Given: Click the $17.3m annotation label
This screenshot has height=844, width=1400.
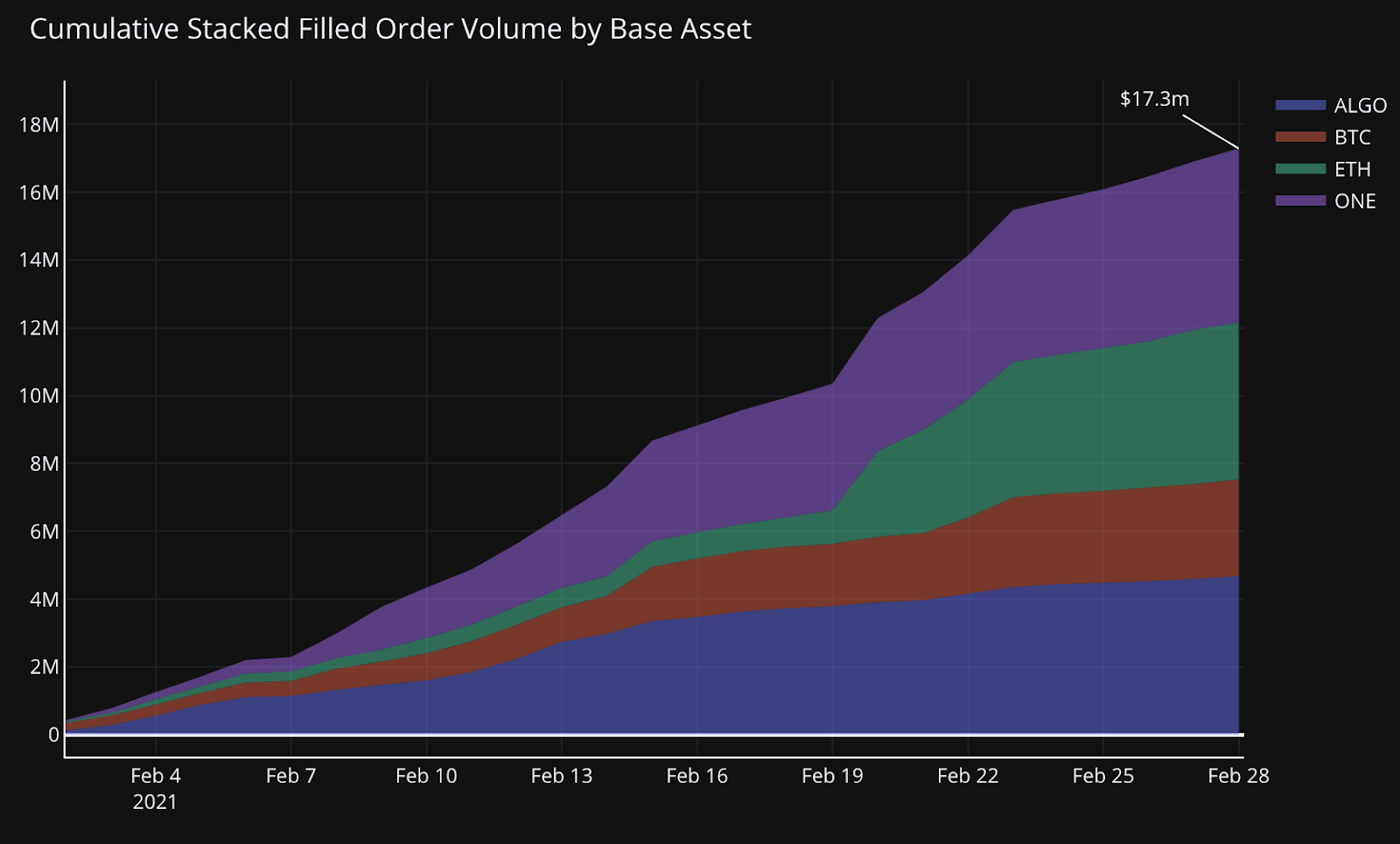Looking at the screenshot, I should tap(1154, 99).
